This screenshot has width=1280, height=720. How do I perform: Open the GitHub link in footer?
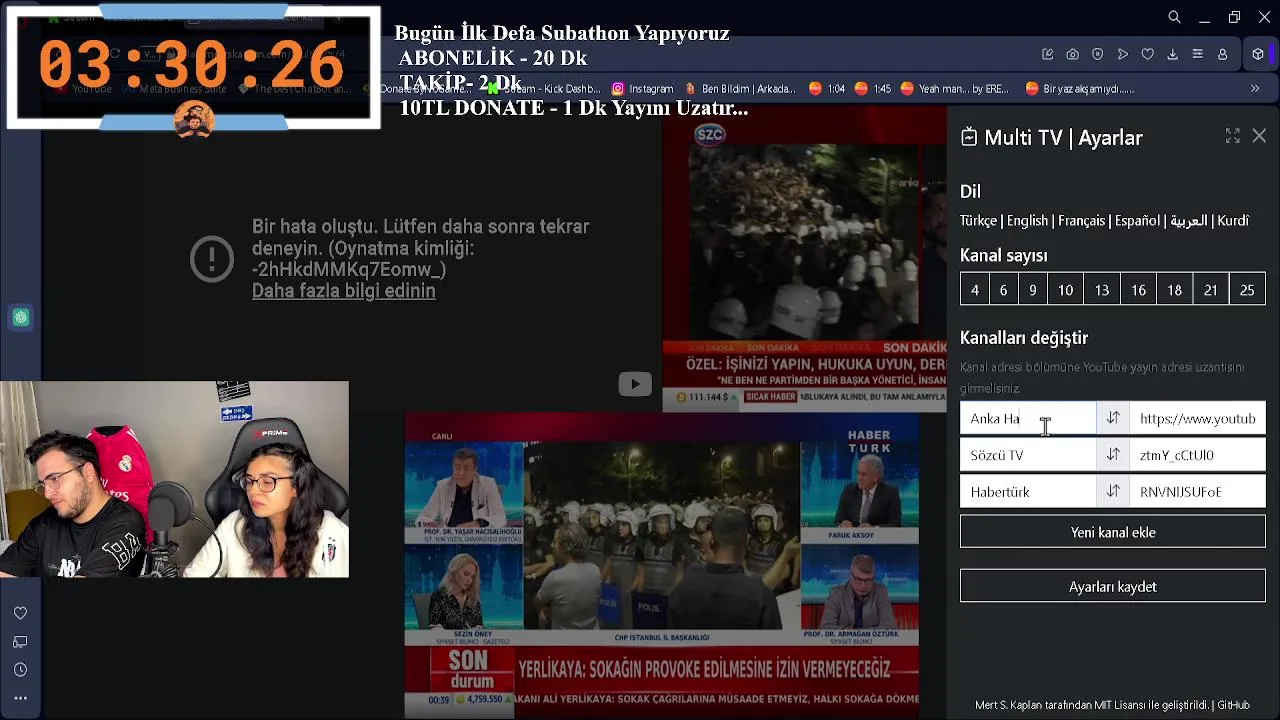coord(1233,705)
